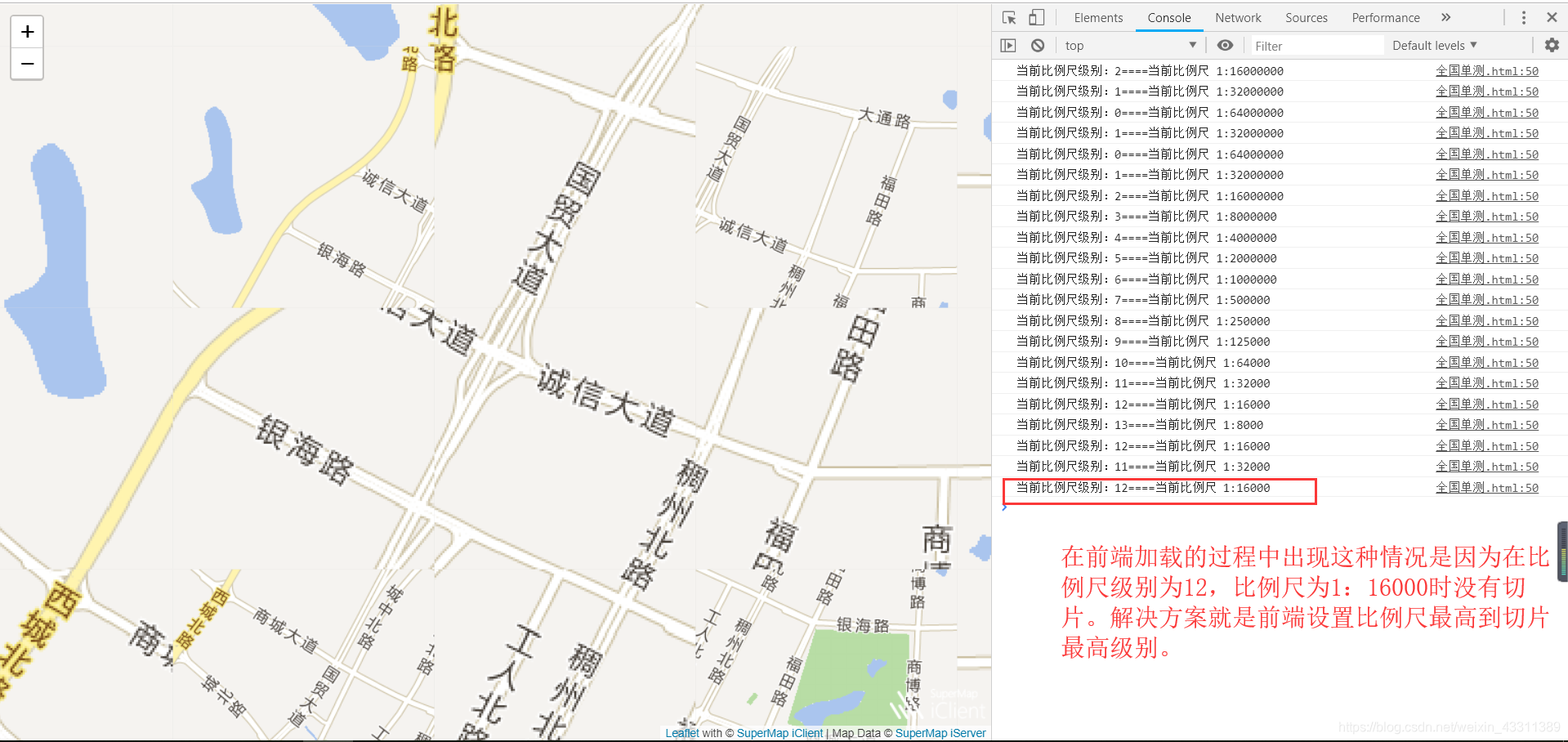The image size is (1568, 742).
Task: Open the Default levels dropdown
Action: pyautogui.click(x=1434, y=45)
